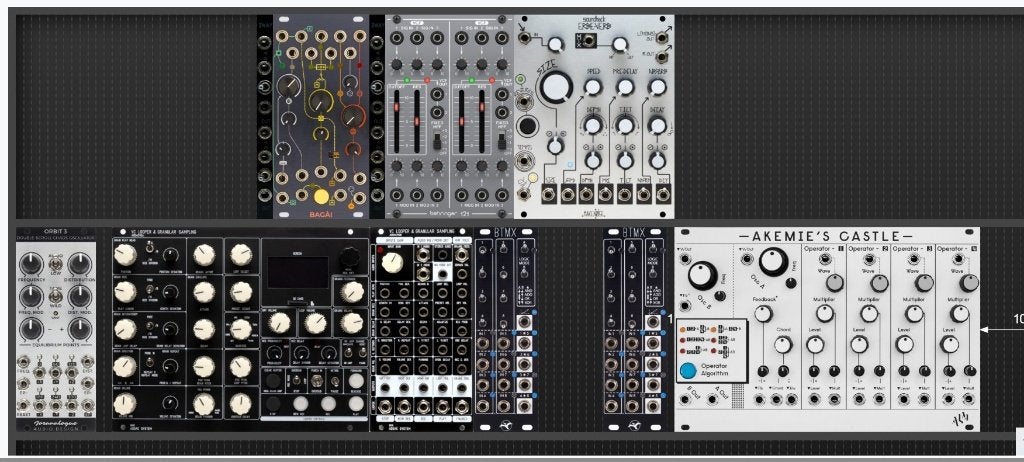Click the Osc A frequency knob on Akemie's Castle
The image size is (1024, 462).
point(773,261)
